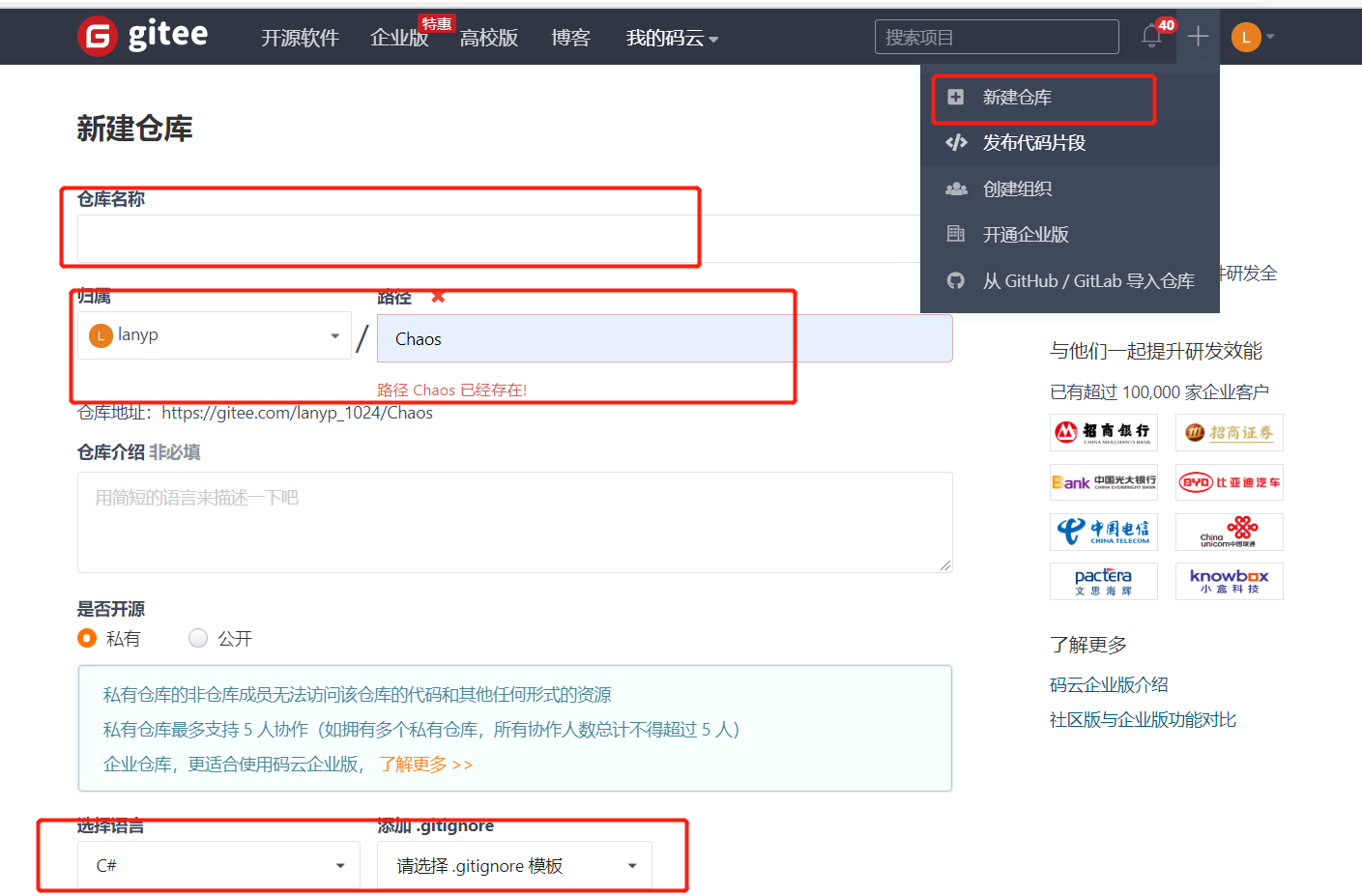Screen dimensions: 1362x896
Task: Open the C# language dropdown
Action: (x=218, y=865)
